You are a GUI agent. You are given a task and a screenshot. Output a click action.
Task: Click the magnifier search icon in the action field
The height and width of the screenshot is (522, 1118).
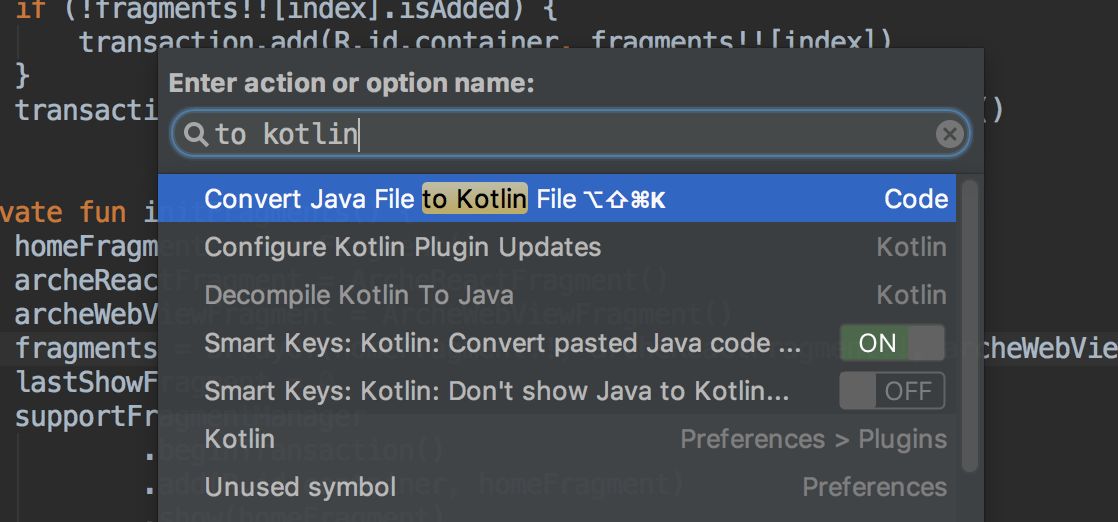click(195, 134)
